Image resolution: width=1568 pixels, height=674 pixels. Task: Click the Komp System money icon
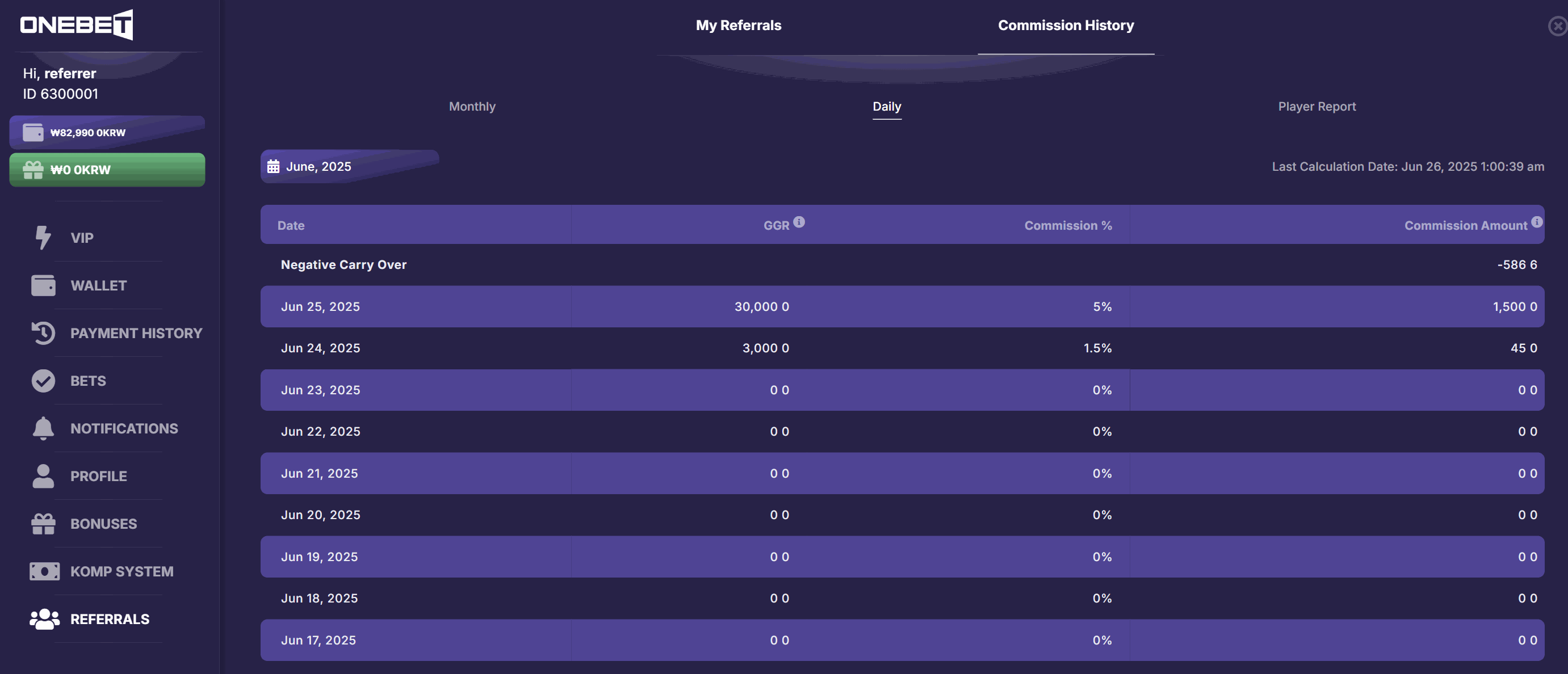[44, 571]
